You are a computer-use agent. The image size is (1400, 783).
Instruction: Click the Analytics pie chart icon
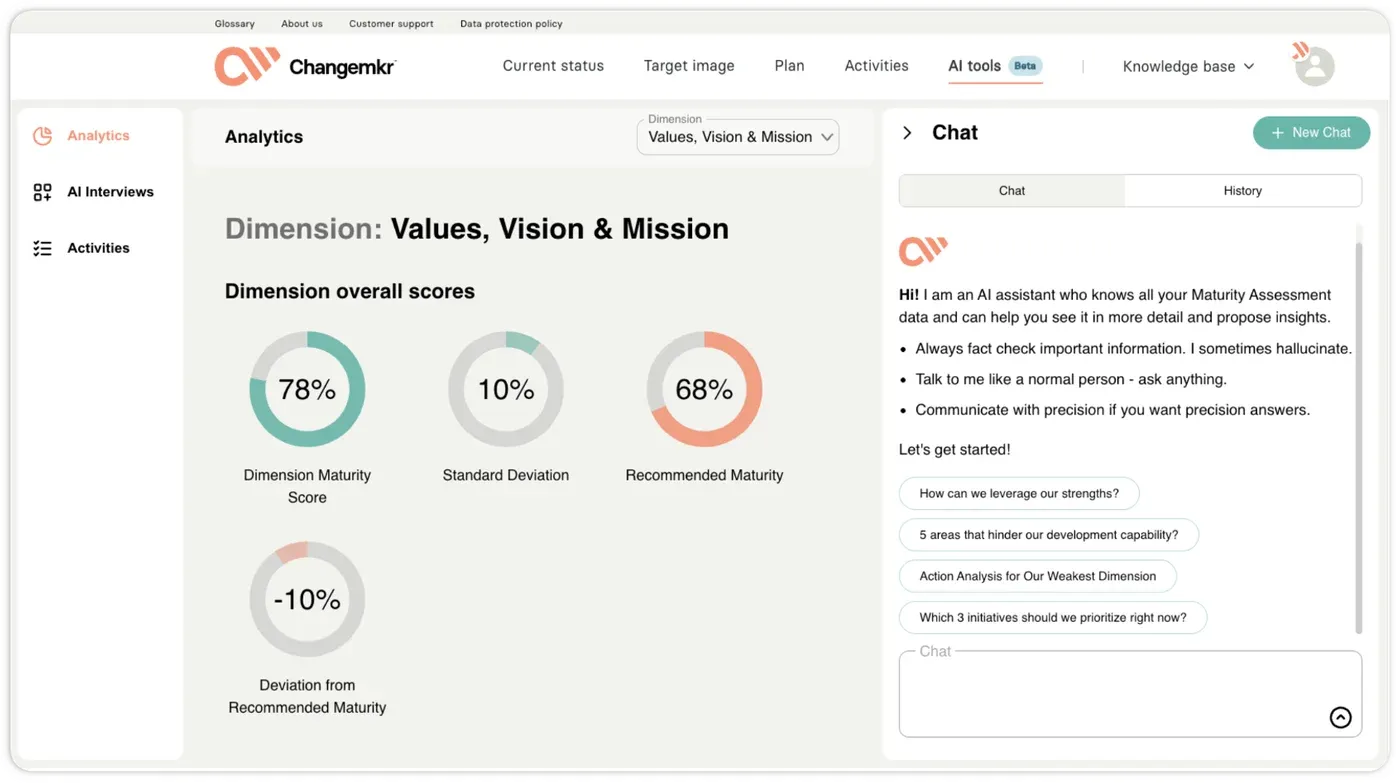(42, 136)
